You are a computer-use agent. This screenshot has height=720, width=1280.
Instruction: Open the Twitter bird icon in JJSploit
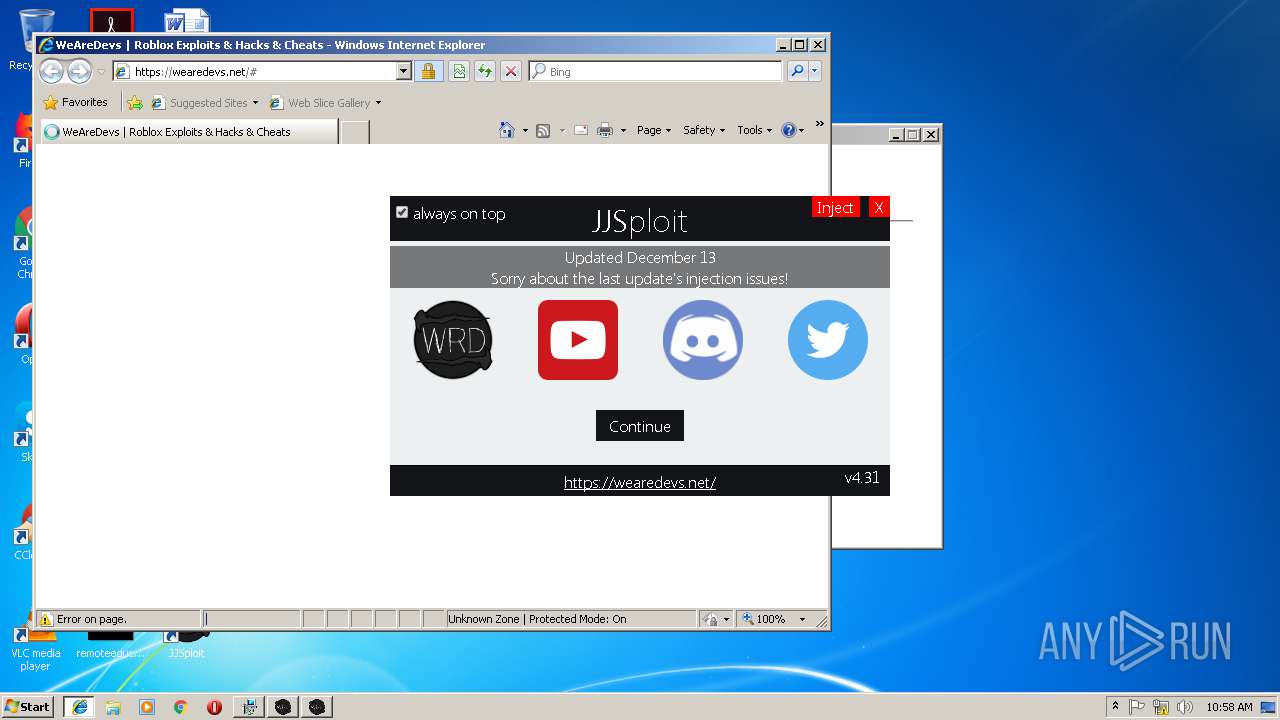click(828, 340)
